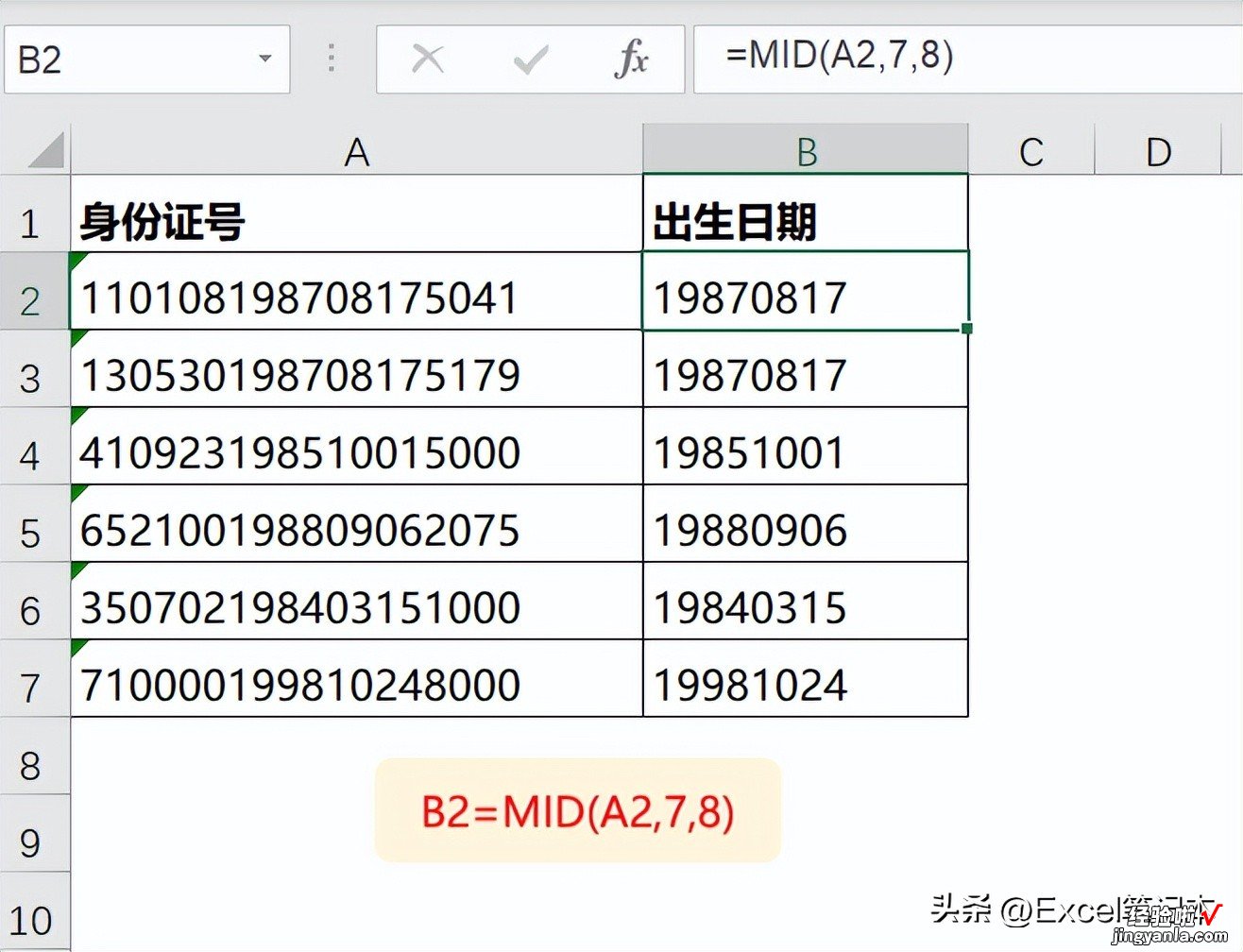This screenshot has height=952, width=1243.
Task: Select empty cell D4
Action: (1158, 446)
